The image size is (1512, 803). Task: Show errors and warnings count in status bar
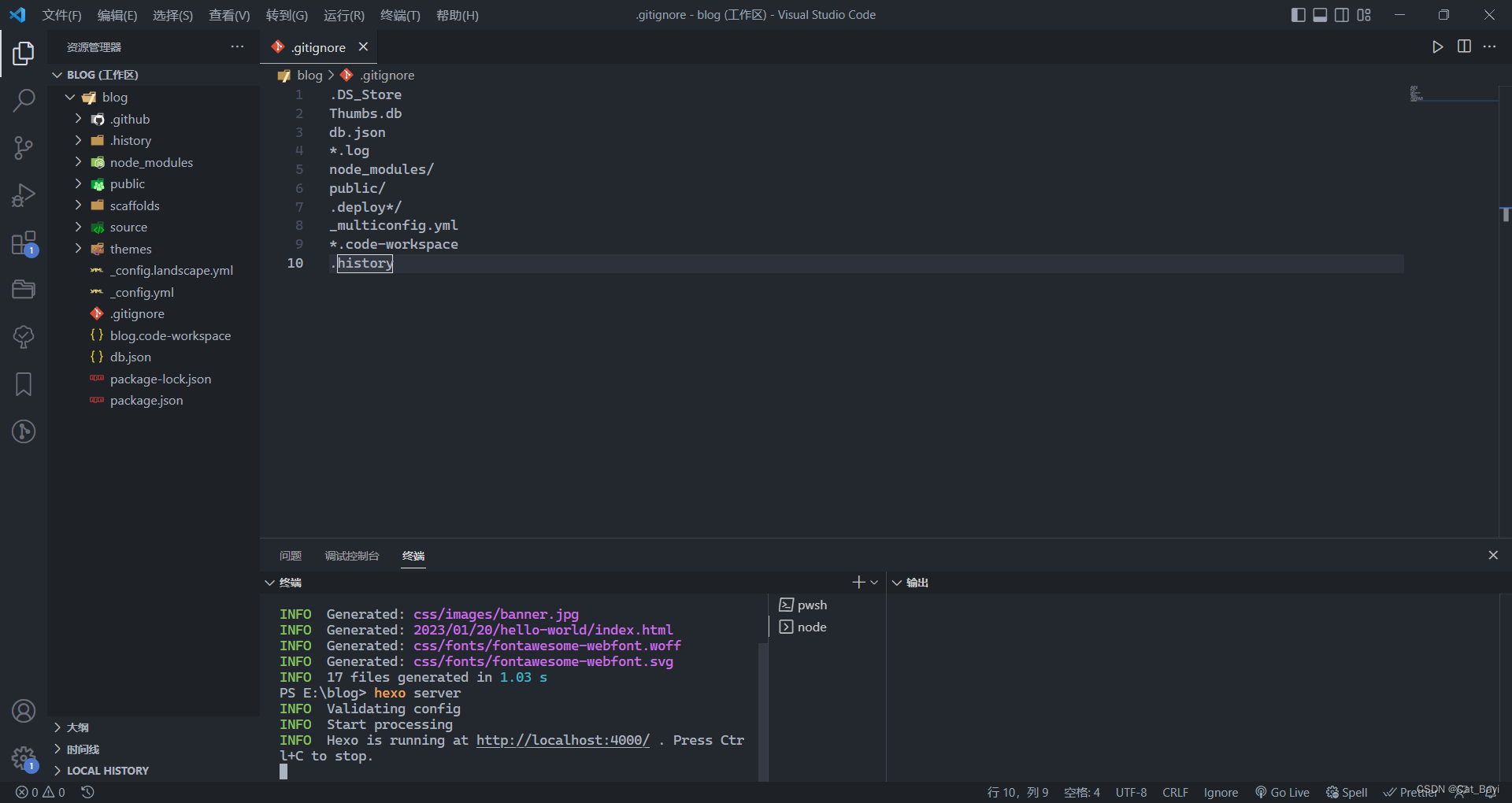(41, 792)
